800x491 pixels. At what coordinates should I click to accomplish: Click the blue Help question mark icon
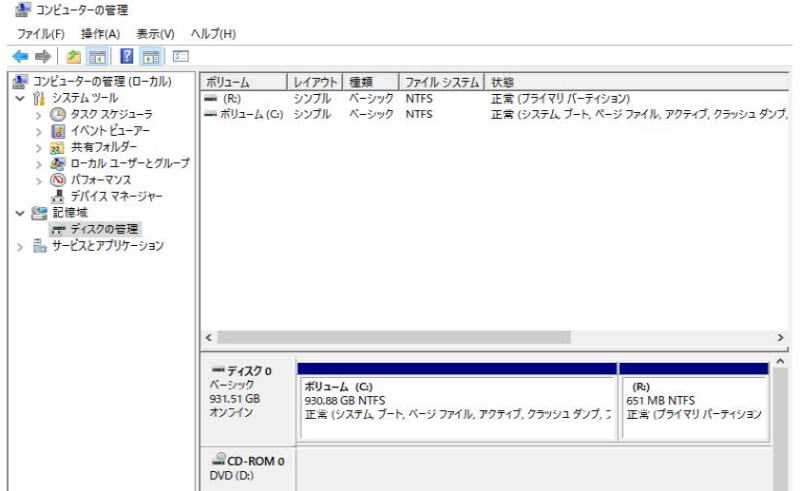(128, 57)
